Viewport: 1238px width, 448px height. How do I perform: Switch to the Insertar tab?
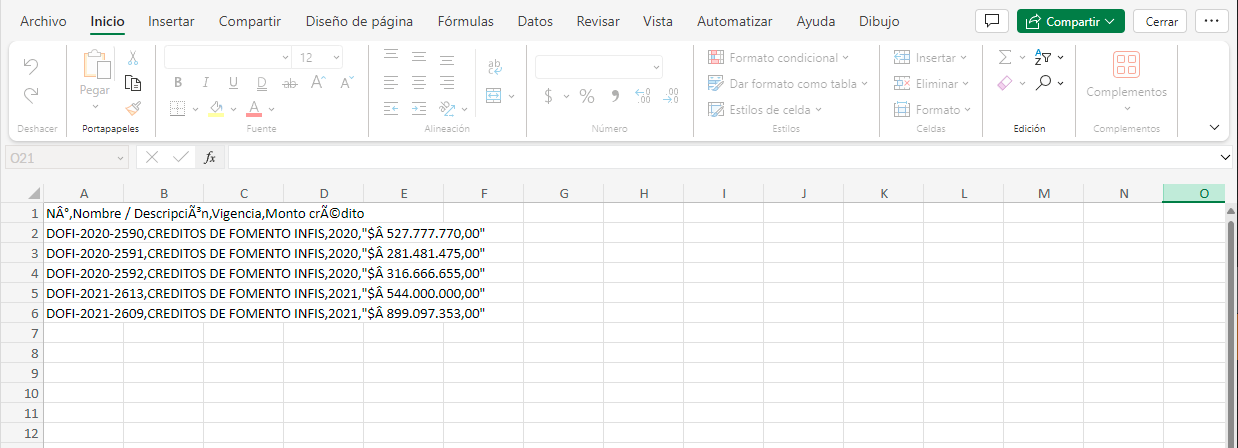171,21
